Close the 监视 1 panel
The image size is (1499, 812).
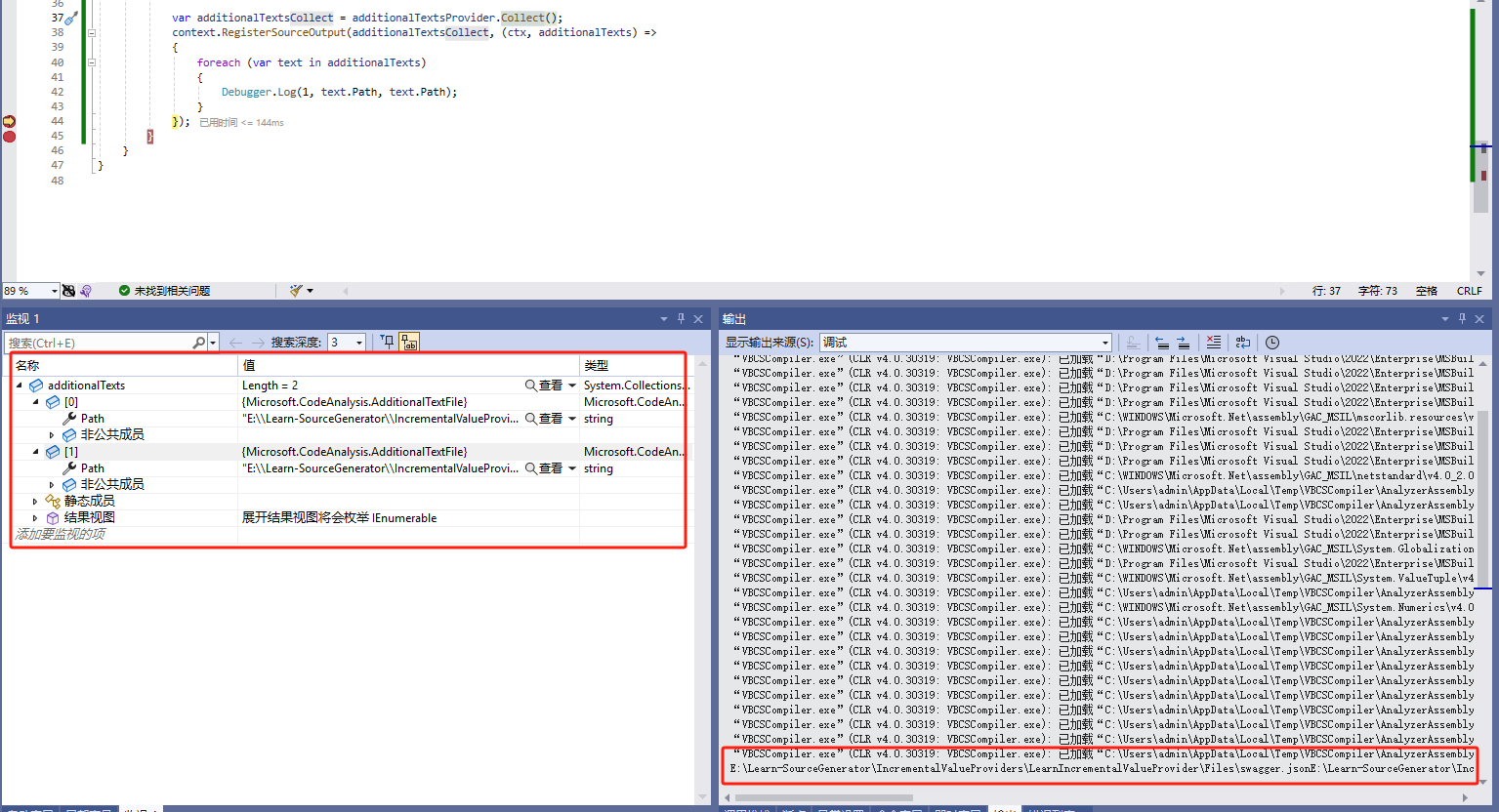pyautogui.click(x=698, y=319)
